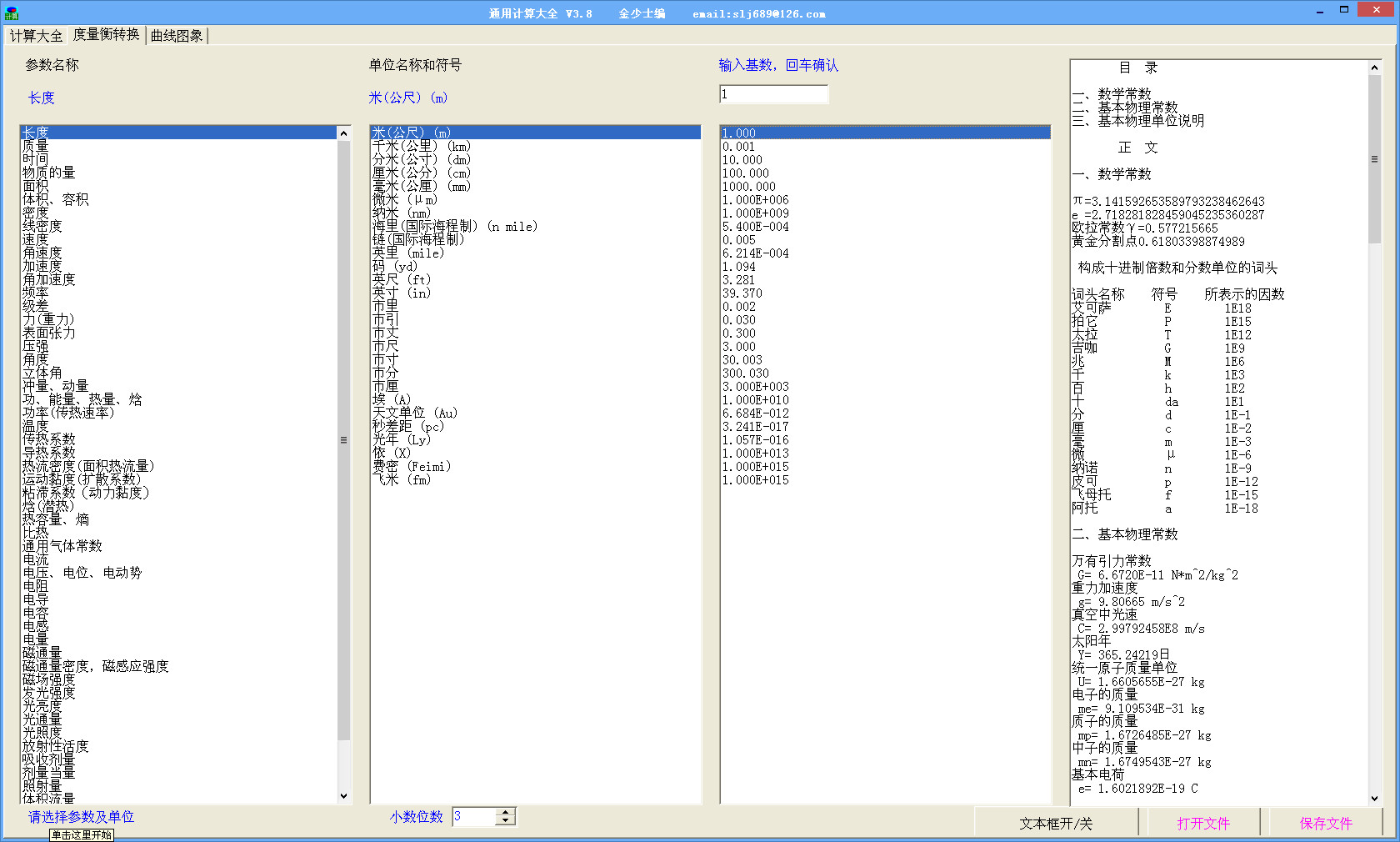Open the 计算大全 tab
The image size is (1400, 842).
pos(36,36)
